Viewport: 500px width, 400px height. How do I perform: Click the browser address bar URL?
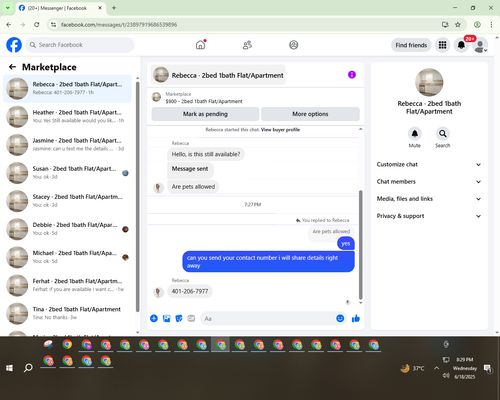click(119, 25)
